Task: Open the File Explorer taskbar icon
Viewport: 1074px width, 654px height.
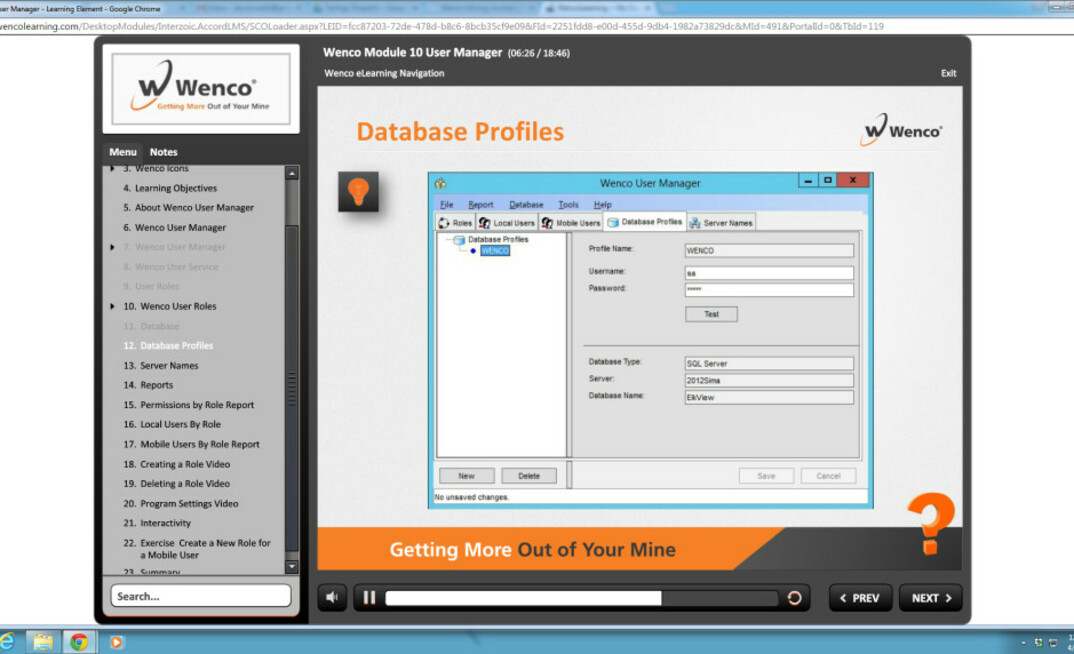Action: pyautogui.click(x=43, y=642)
